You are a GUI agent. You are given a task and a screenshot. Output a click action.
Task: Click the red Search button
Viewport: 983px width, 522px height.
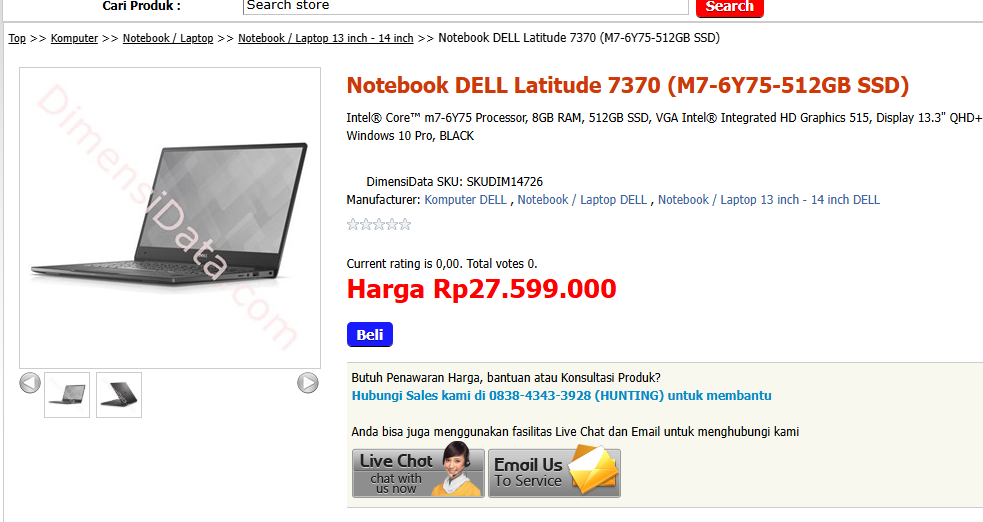click(730, 7)
